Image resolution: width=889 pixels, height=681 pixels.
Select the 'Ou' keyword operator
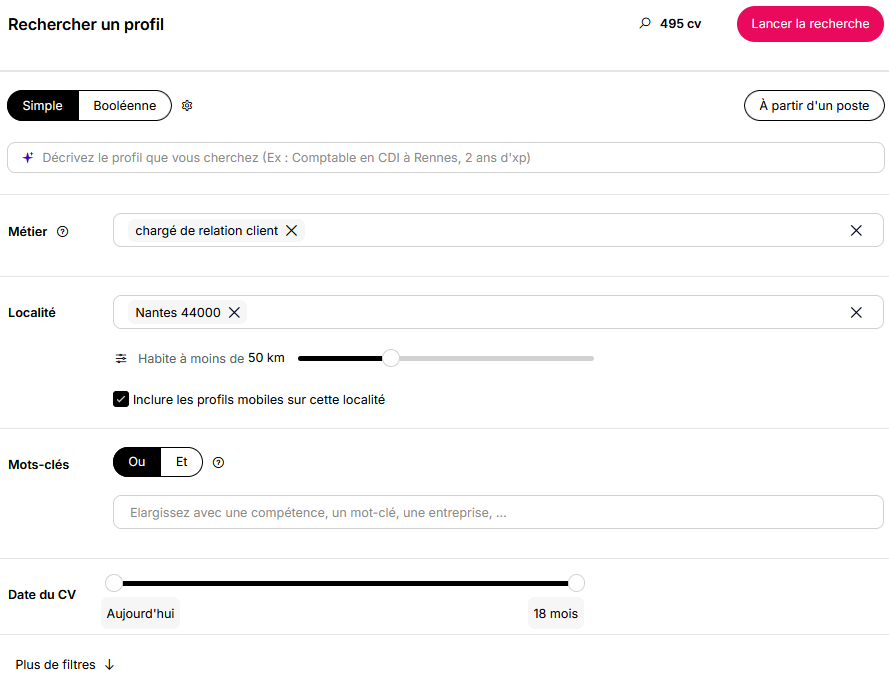click(x=137, y=462)
